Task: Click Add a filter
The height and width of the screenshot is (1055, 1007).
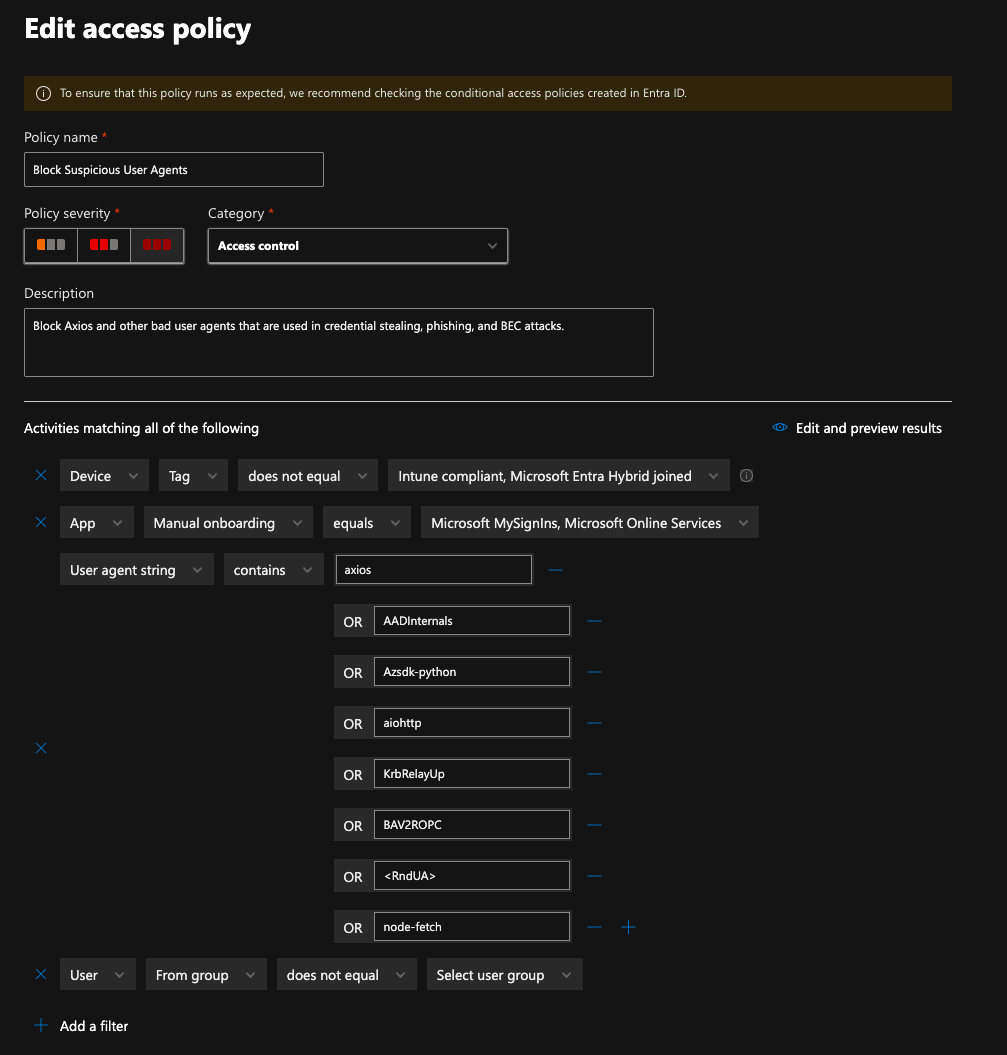Action: [x=81, y=1025]
